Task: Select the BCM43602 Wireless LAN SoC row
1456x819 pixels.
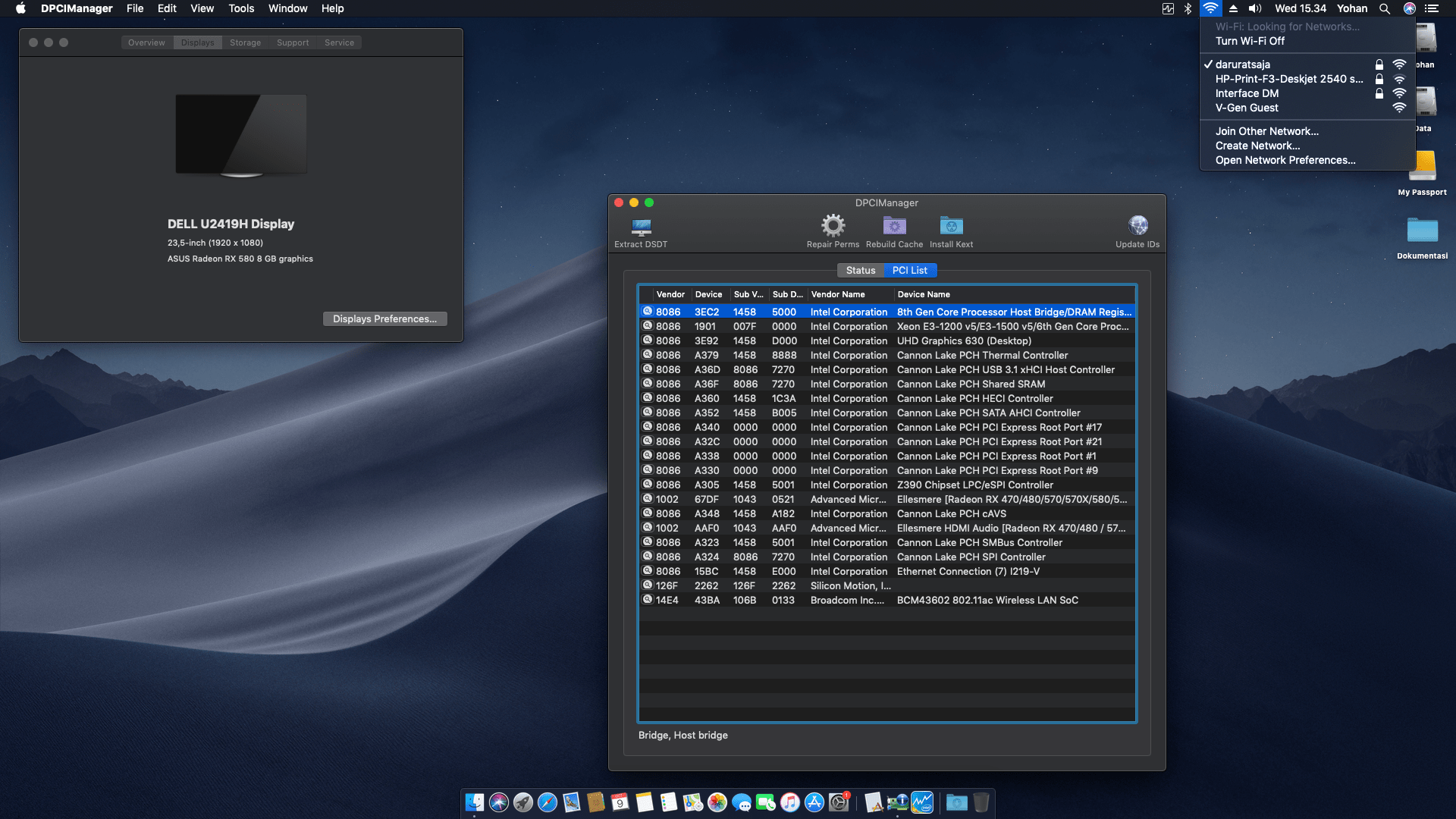Action: (987, 600)
